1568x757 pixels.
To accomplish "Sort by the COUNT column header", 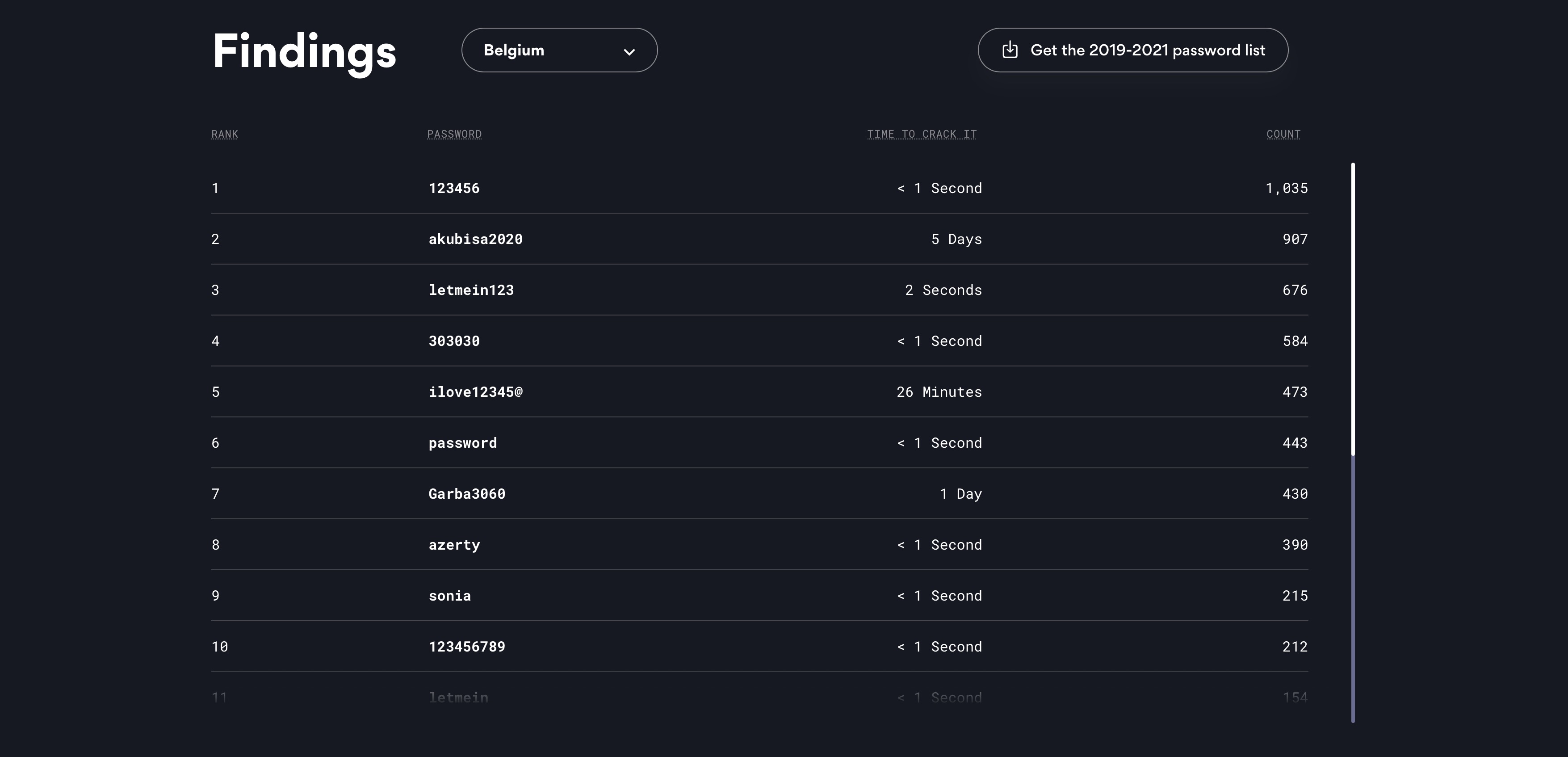I will (1283, 134).
